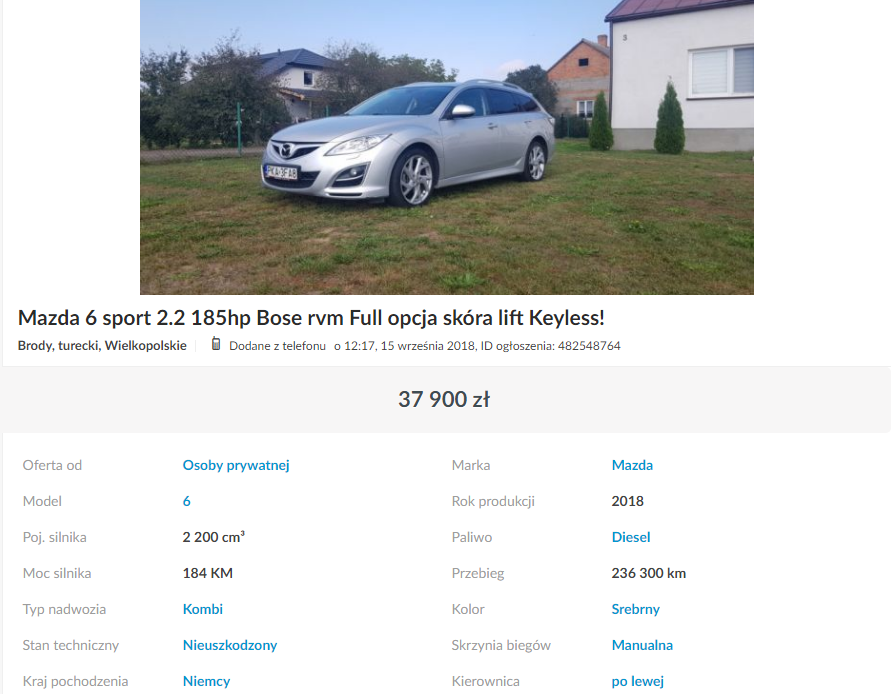Click the 2 200 cm³ engine capacity value
891x694 pixels.
(213, 537)
